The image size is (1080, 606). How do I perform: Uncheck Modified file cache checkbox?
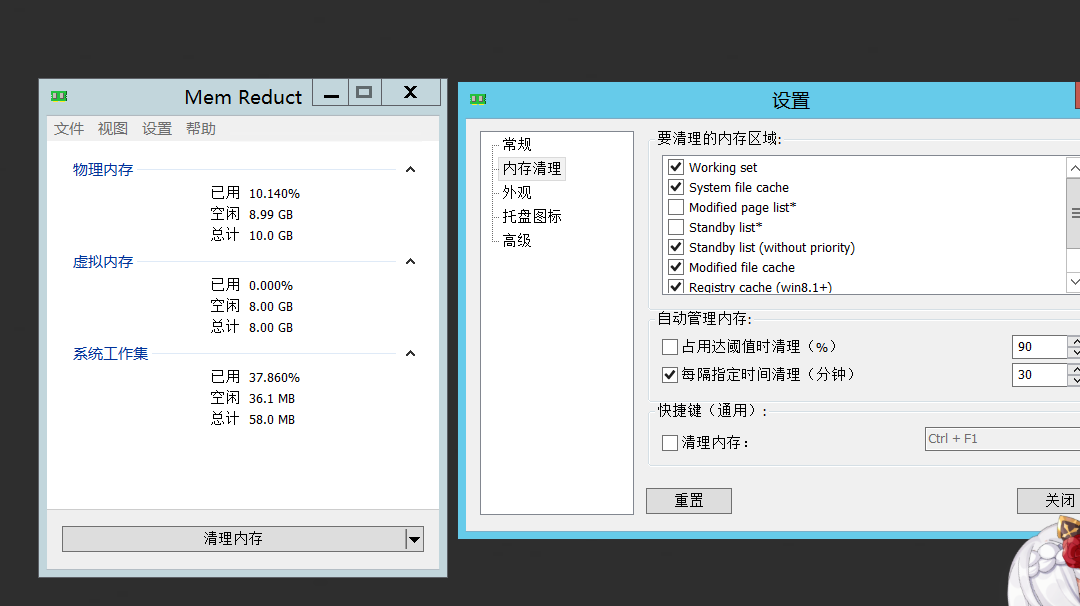676,267
